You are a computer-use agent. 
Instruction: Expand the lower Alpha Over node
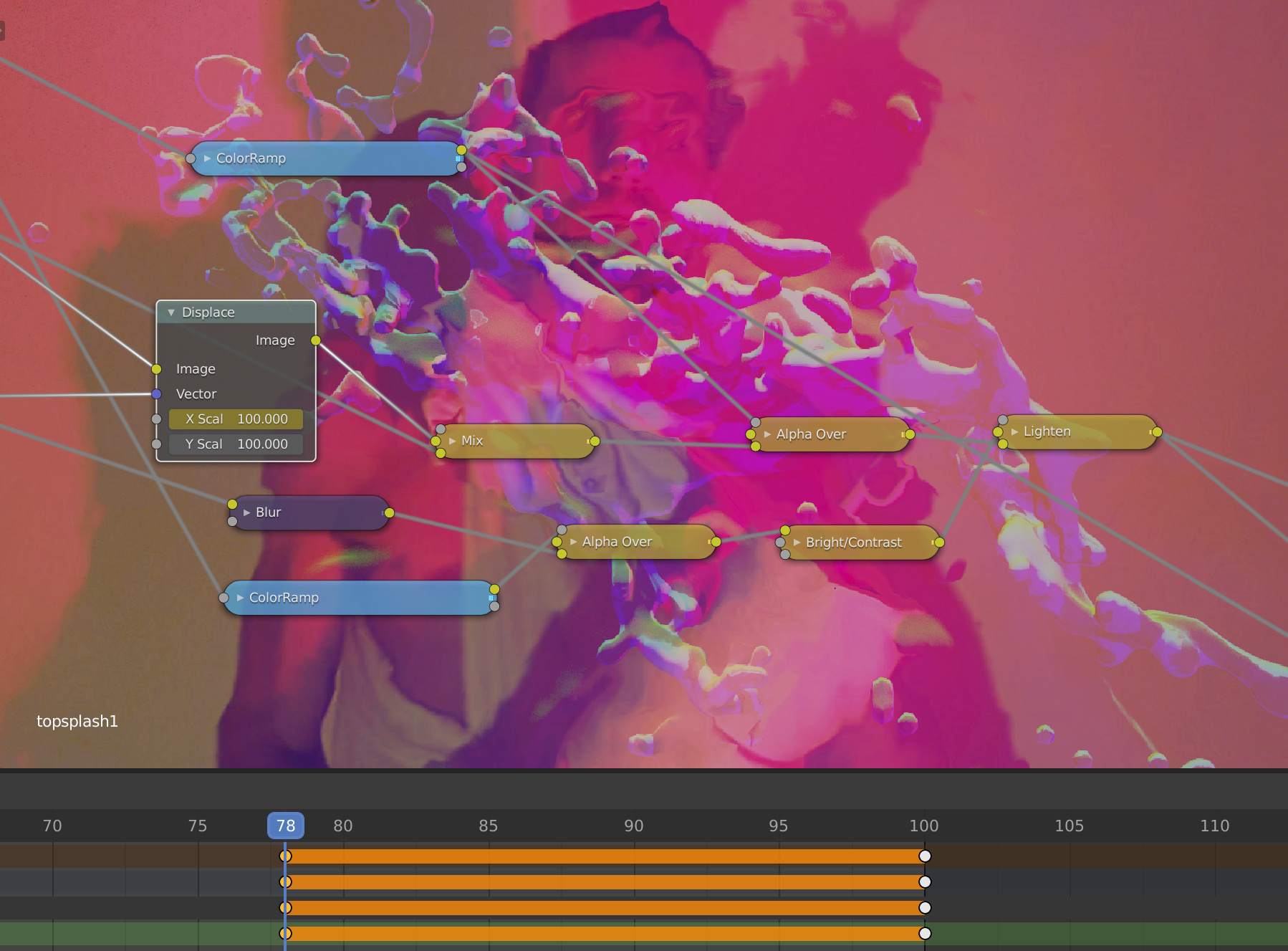pyautogui.click(x=573, y=542)
